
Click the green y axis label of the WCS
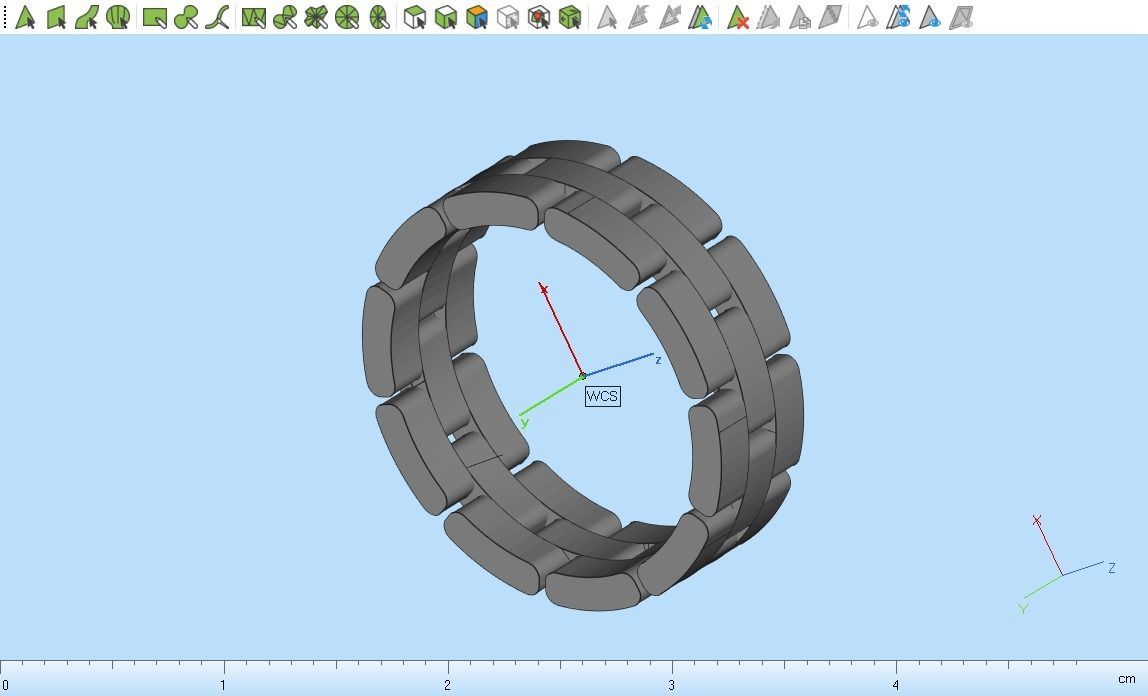pos(524,422)
